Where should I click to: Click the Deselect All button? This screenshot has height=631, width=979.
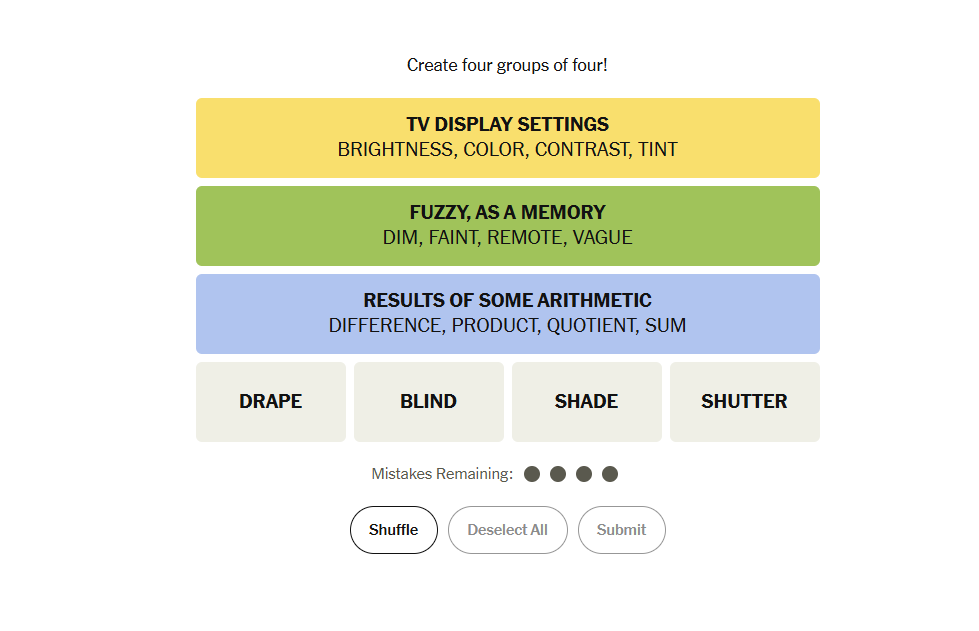[508, 530]
